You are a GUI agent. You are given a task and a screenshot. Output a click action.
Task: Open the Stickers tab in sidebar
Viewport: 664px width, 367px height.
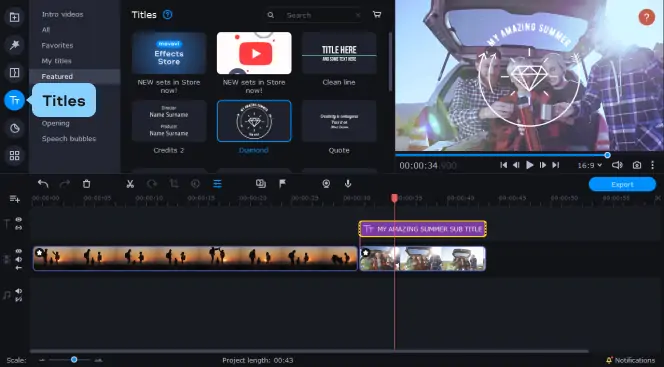pos(14,128)
